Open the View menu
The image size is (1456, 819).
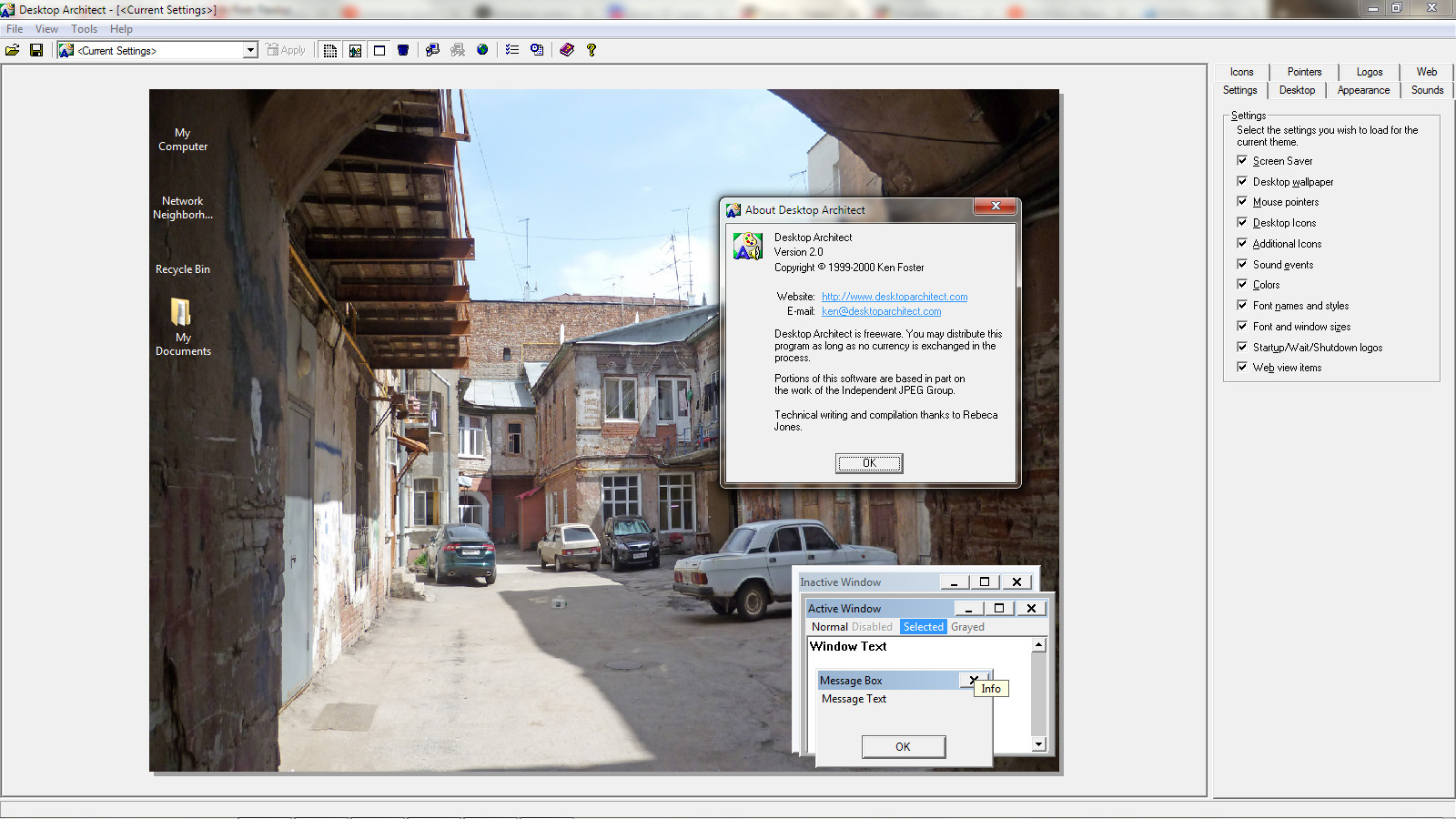46,29
